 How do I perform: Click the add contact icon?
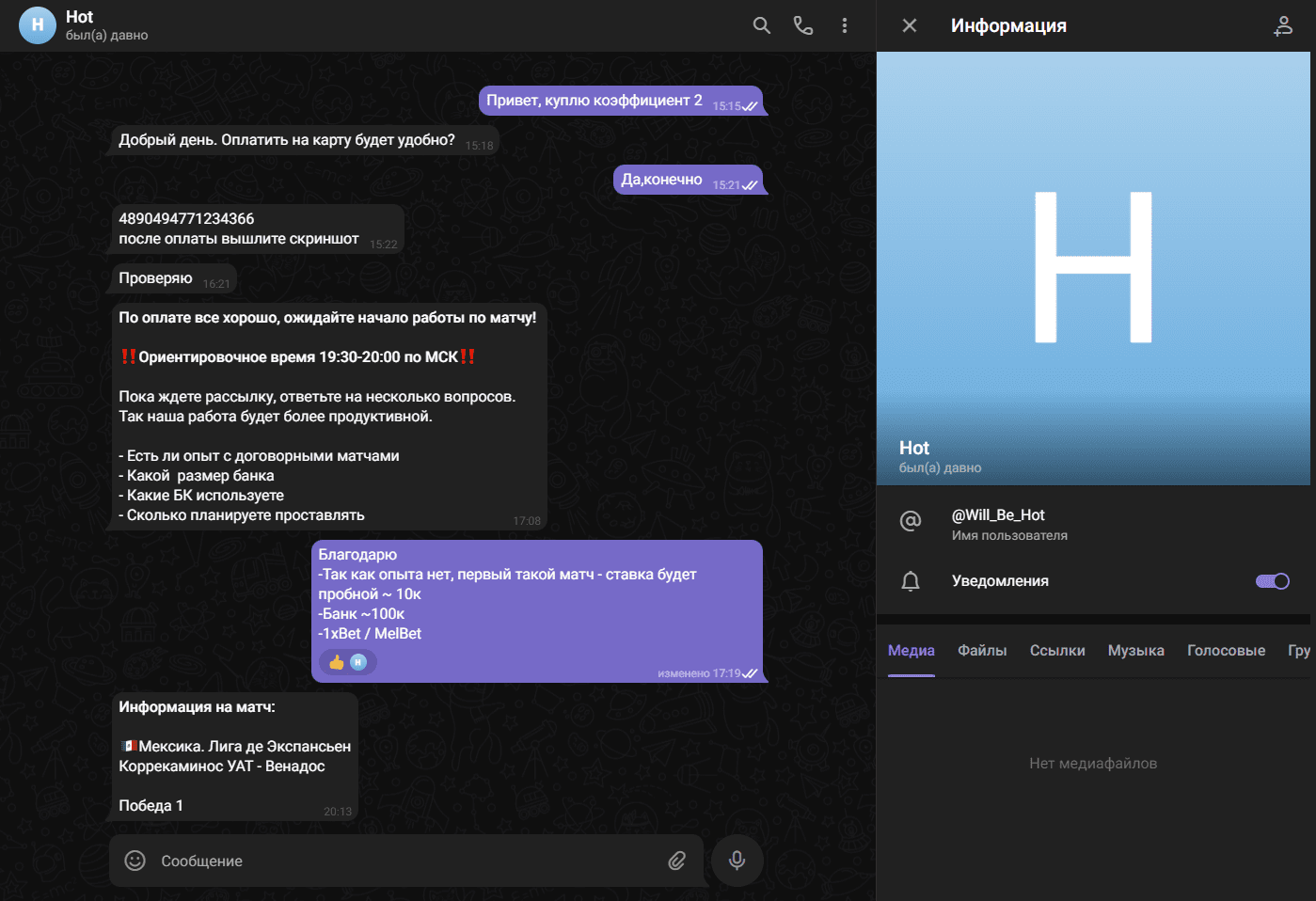click(x=1283, y=26)
